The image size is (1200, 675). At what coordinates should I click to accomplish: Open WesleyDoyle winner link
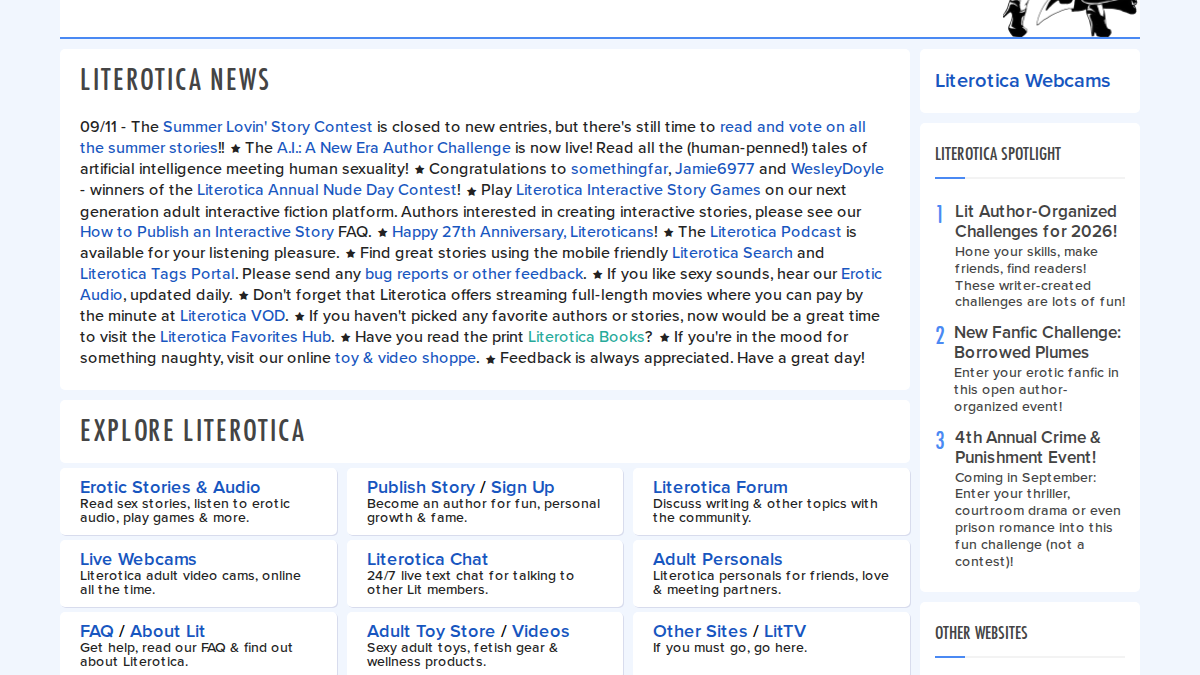838,169
